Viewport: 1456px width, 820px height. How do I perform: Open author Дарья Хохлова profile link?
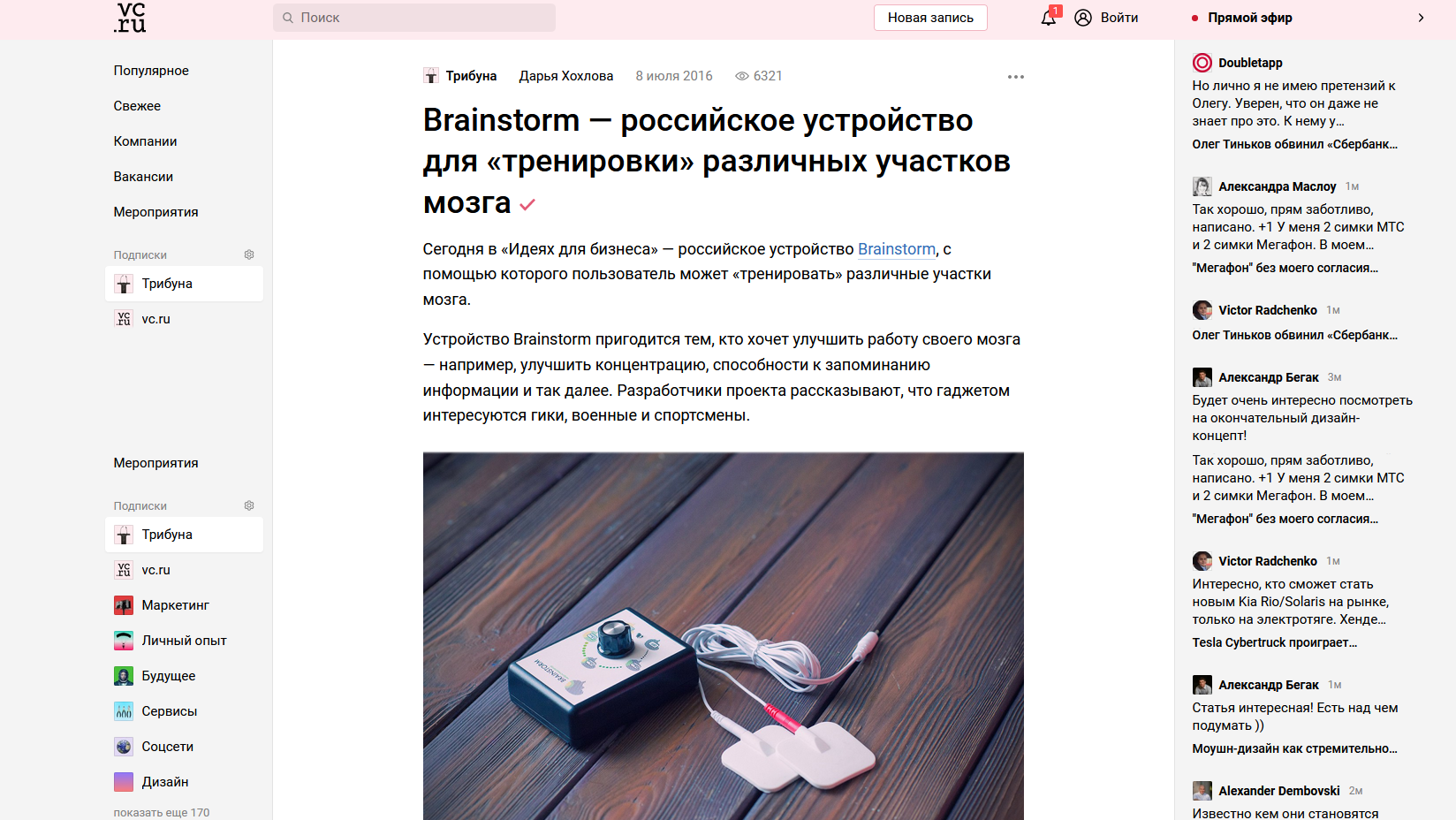click(x=566, y=76)
